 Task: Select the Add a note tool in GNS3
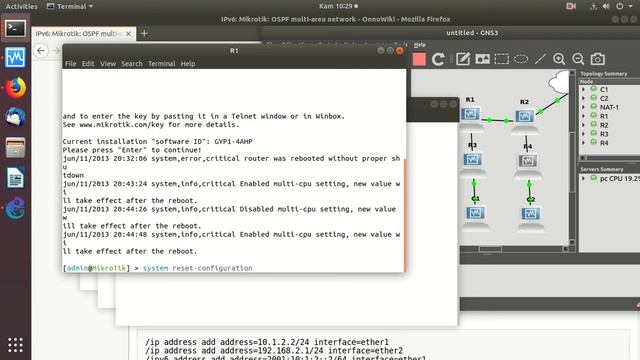coord(463,59)
